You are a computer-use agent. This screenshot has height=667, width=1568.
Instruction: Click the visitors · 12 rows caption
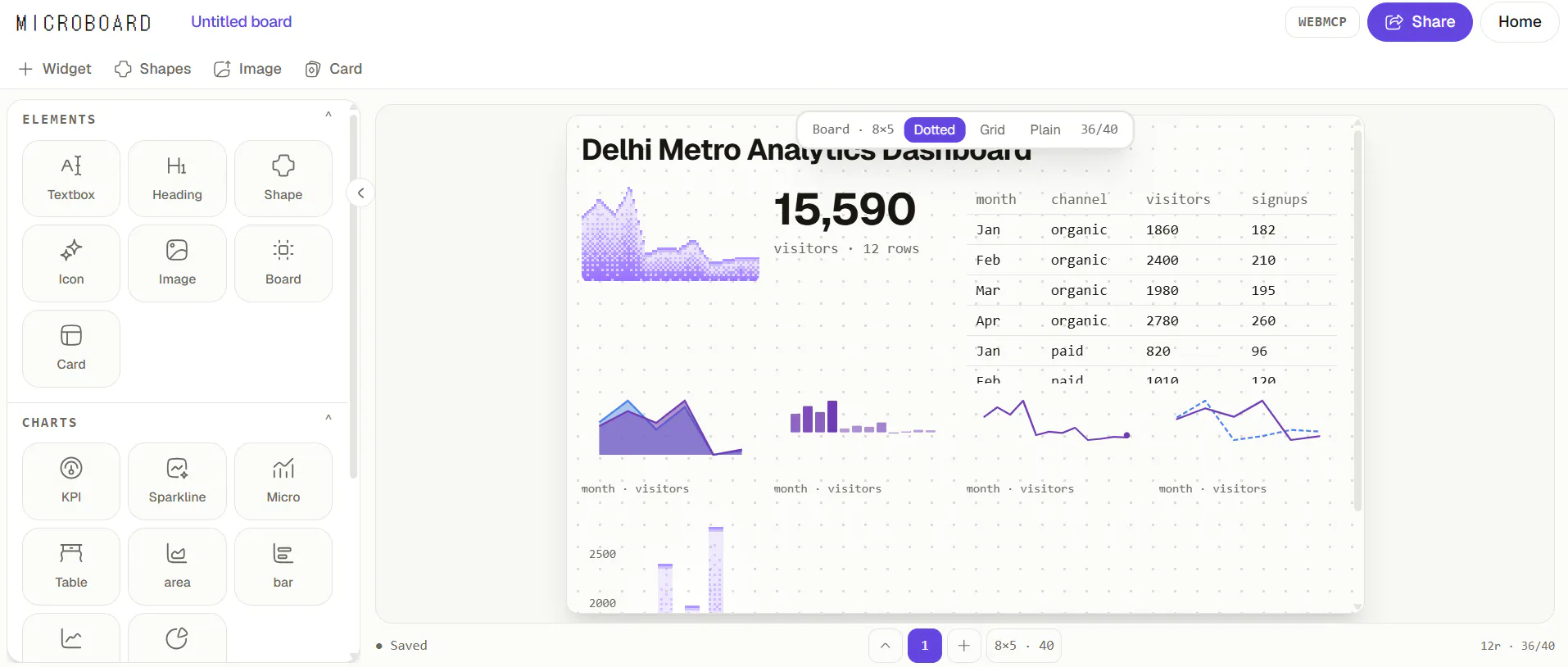coord(846,249)
